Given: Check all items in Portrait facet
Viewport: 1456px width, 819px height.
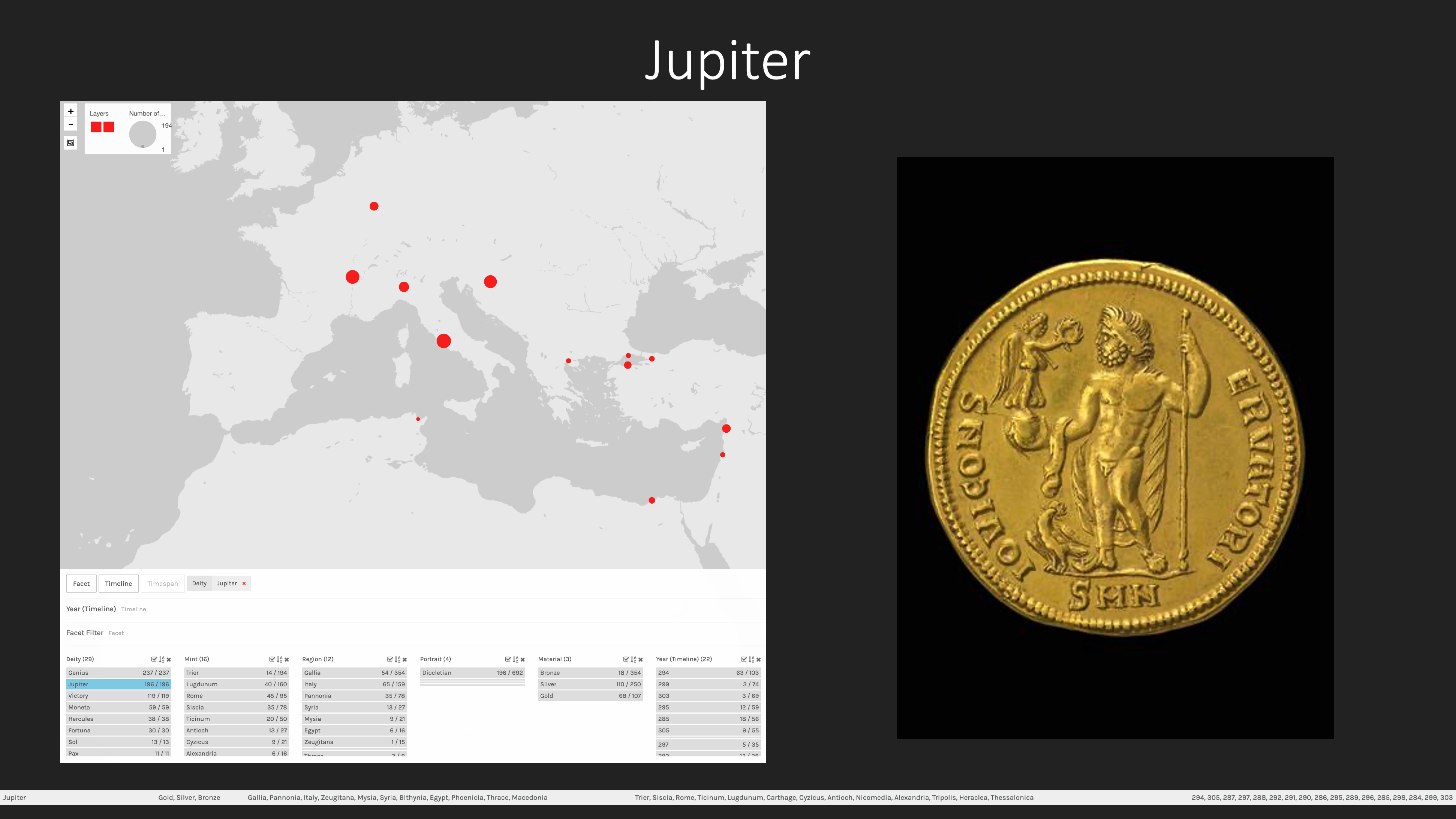Looking at the screenshot, I should (x=508, y=660).
